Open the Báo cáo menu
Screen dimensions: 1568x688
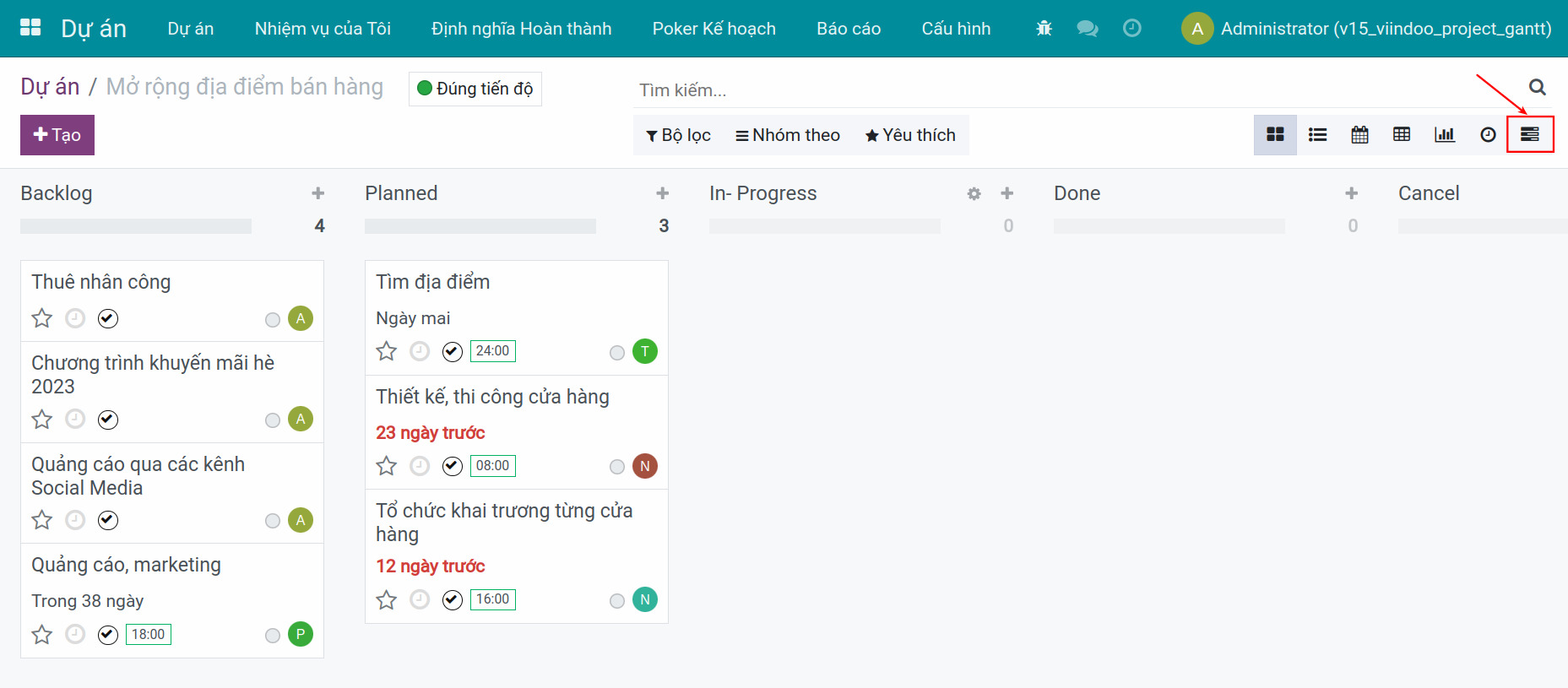(849, 29)
